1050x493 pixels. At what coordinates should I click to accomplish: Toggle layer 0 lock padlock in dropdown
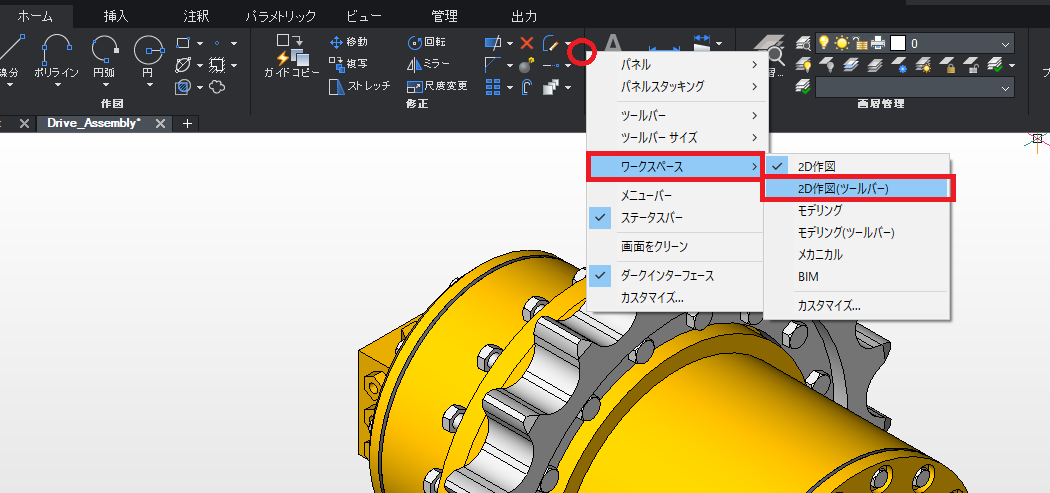(861, 44)
